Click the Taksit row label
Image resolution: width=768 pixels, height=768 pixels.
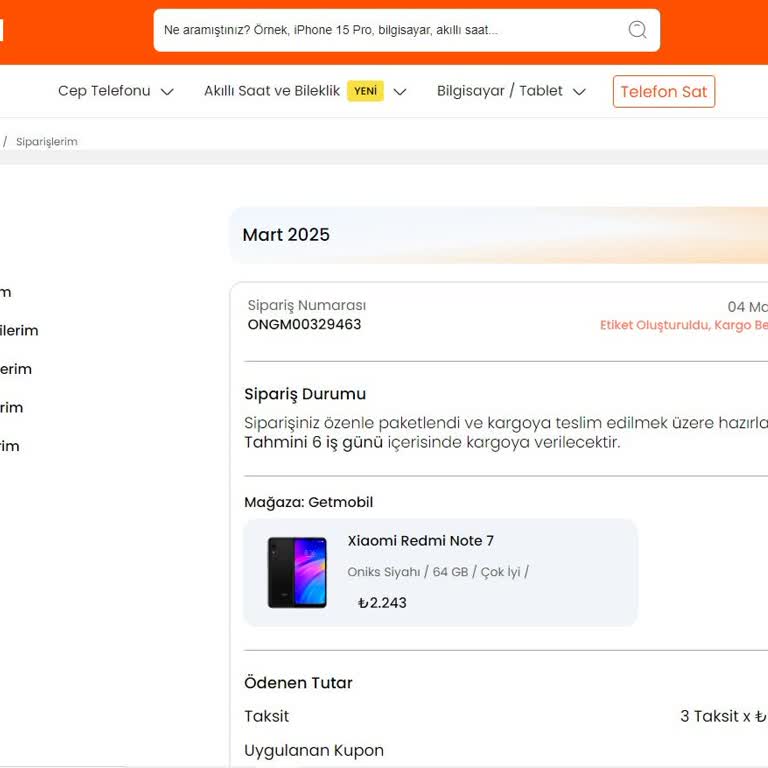[266, 716]
